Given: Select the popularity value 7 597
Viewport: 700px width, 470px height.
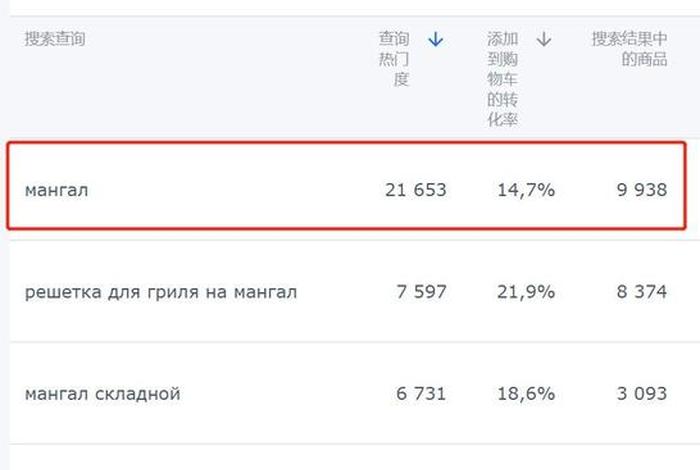Looking at the screenshot, I should tap(421, 292).
